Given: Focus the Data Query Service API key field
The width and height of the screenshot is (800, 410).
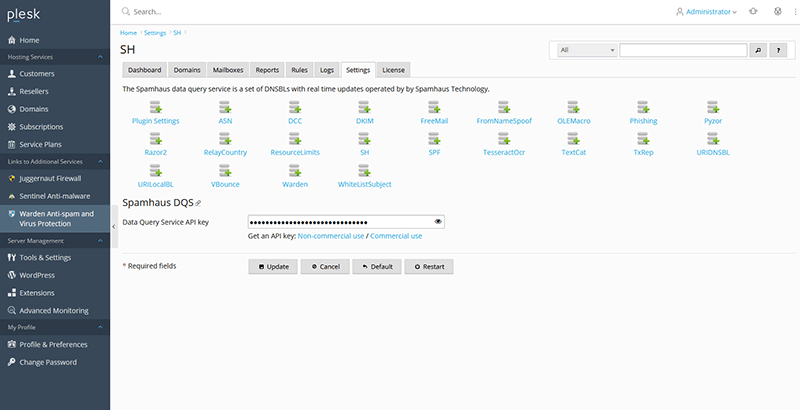Looking at the screenshot, I should coord(340,221).
